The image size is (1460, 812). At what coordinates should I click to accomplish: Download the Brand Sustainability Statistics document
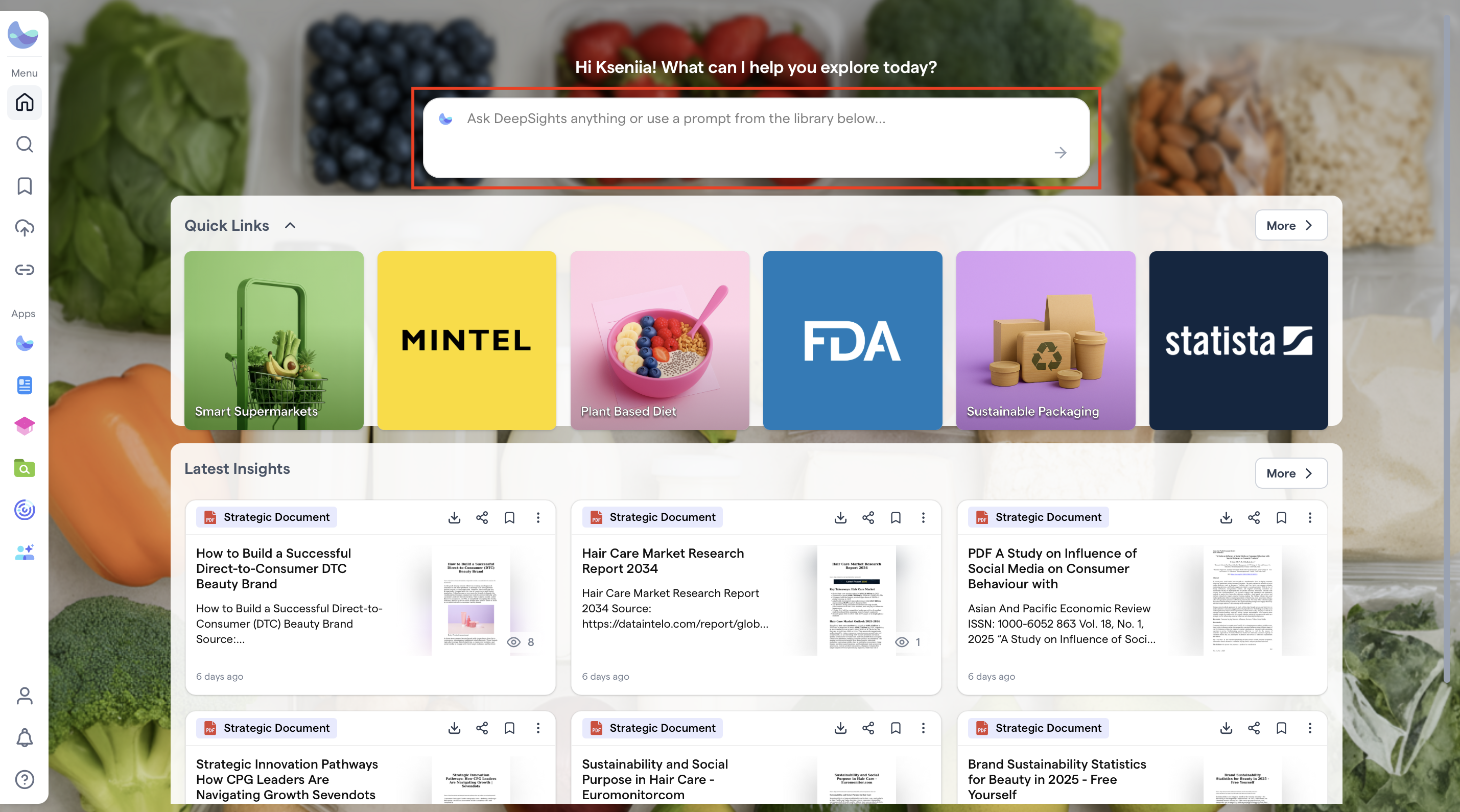tap(1226, 728)
